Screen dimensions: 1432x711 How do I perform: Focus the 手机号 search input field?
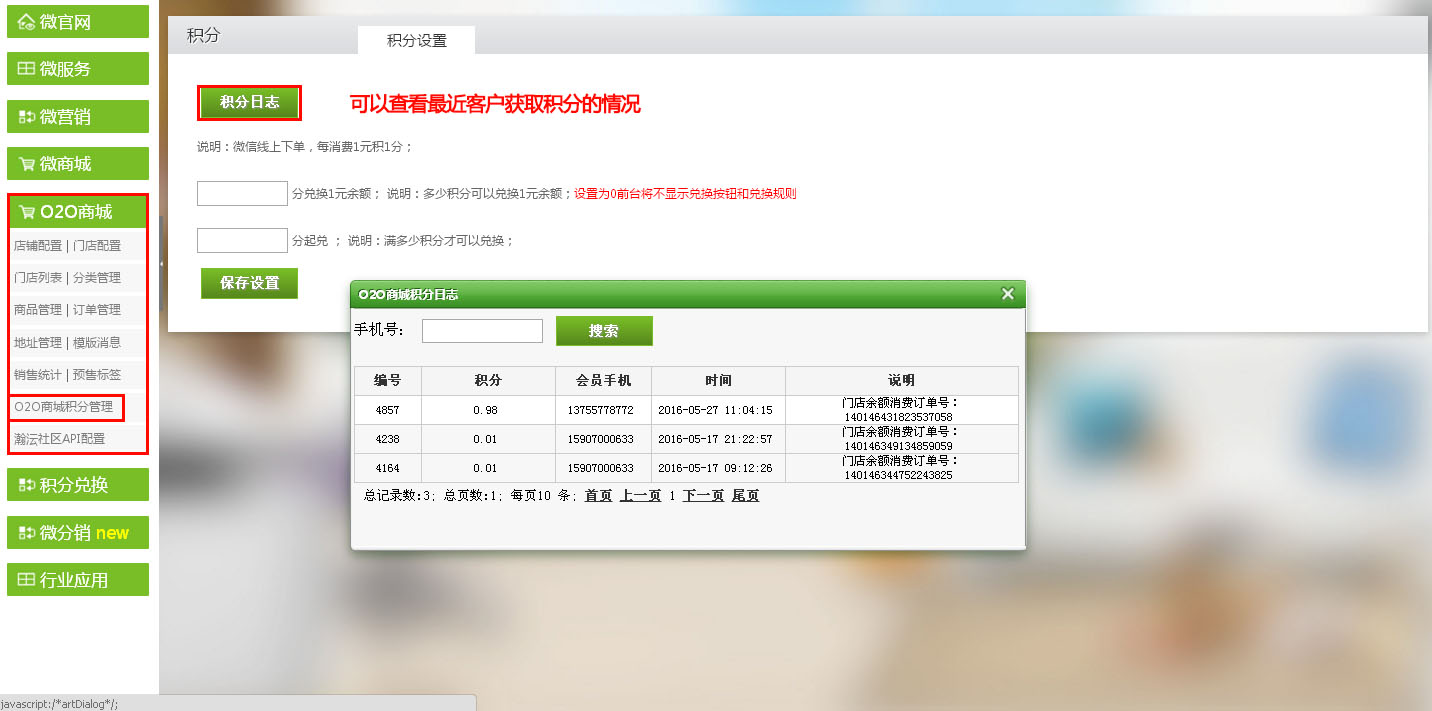tap(482, 331)
